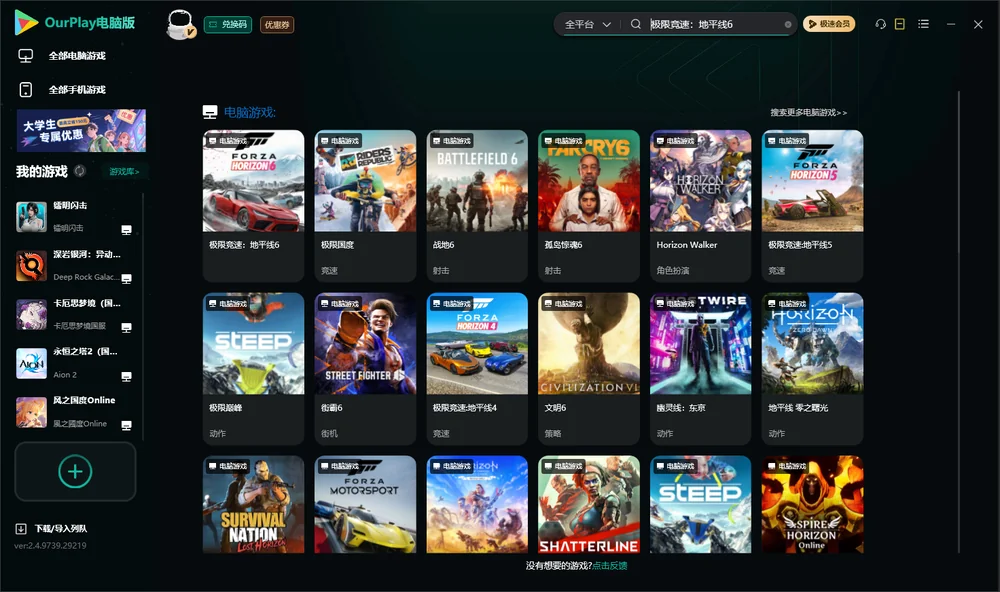Screen dimensions: 1000x592
Task: Expand the 全平台 platform dropdown
Action: pyautogui.click(x=587, y=24)
